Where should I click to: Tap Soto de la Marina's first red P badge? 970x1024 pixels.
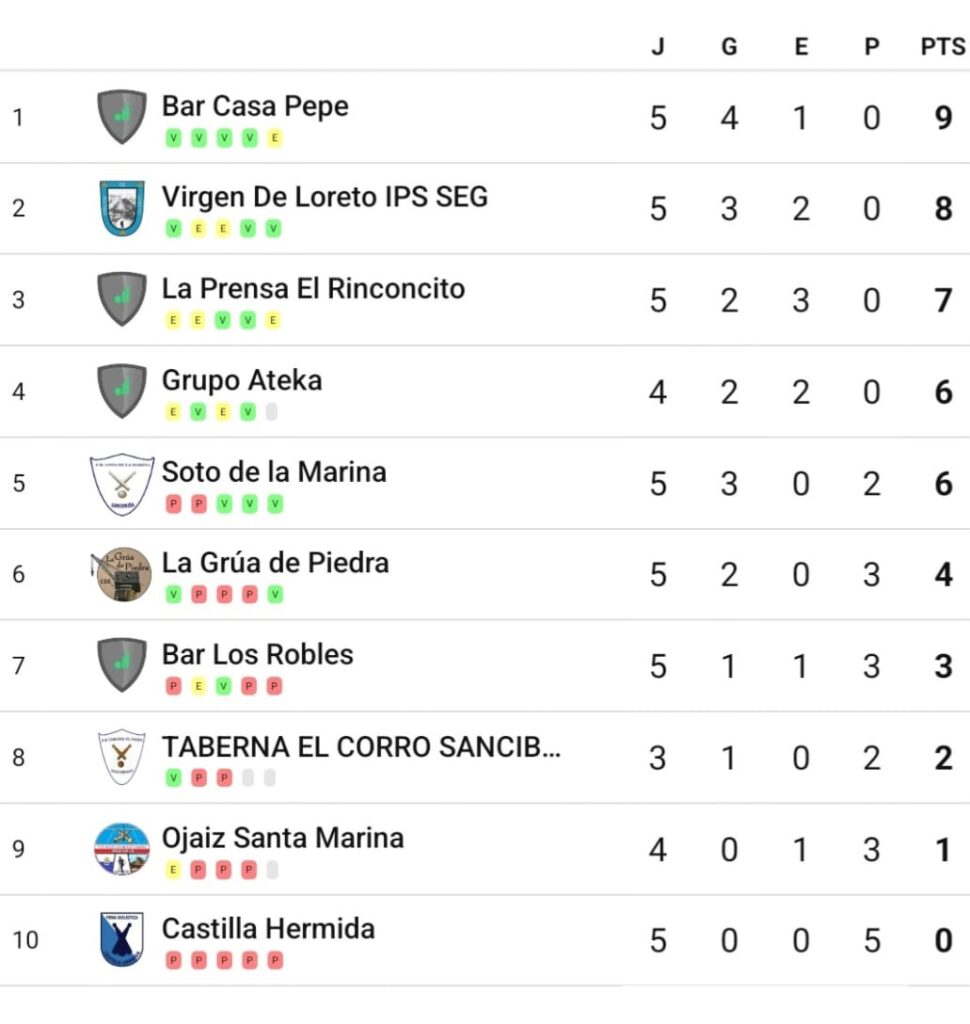tap(173, 504)
